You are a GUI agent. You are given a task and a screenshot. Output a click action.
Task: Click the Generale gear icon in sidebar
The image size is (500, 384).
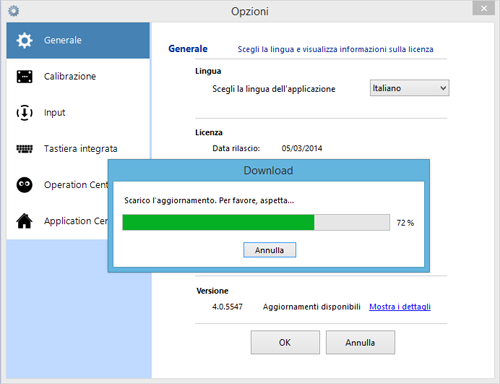(x=24, y=40)
